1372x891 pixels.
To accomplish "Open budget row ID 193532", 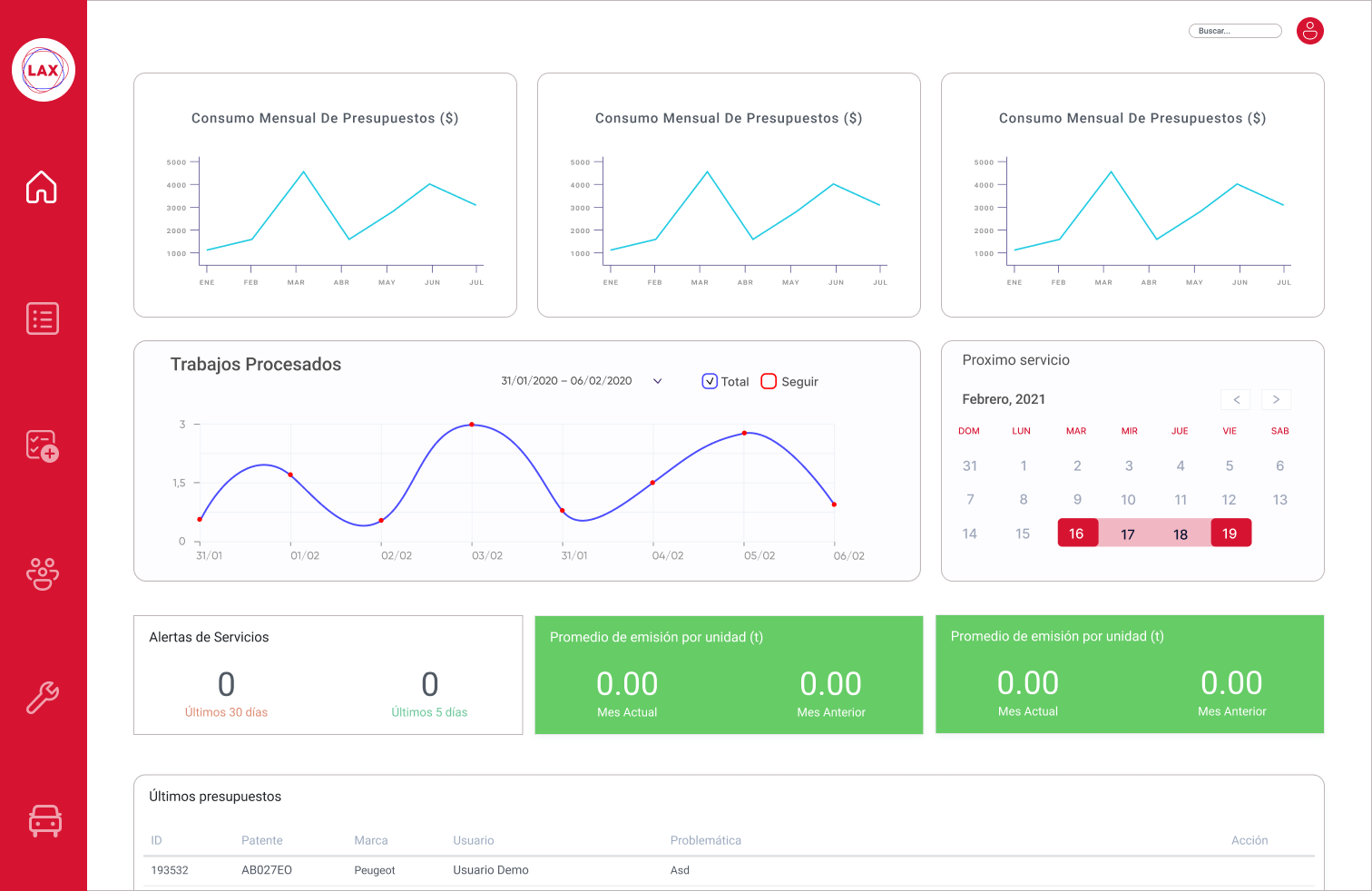I will click(x=170, y=870).
